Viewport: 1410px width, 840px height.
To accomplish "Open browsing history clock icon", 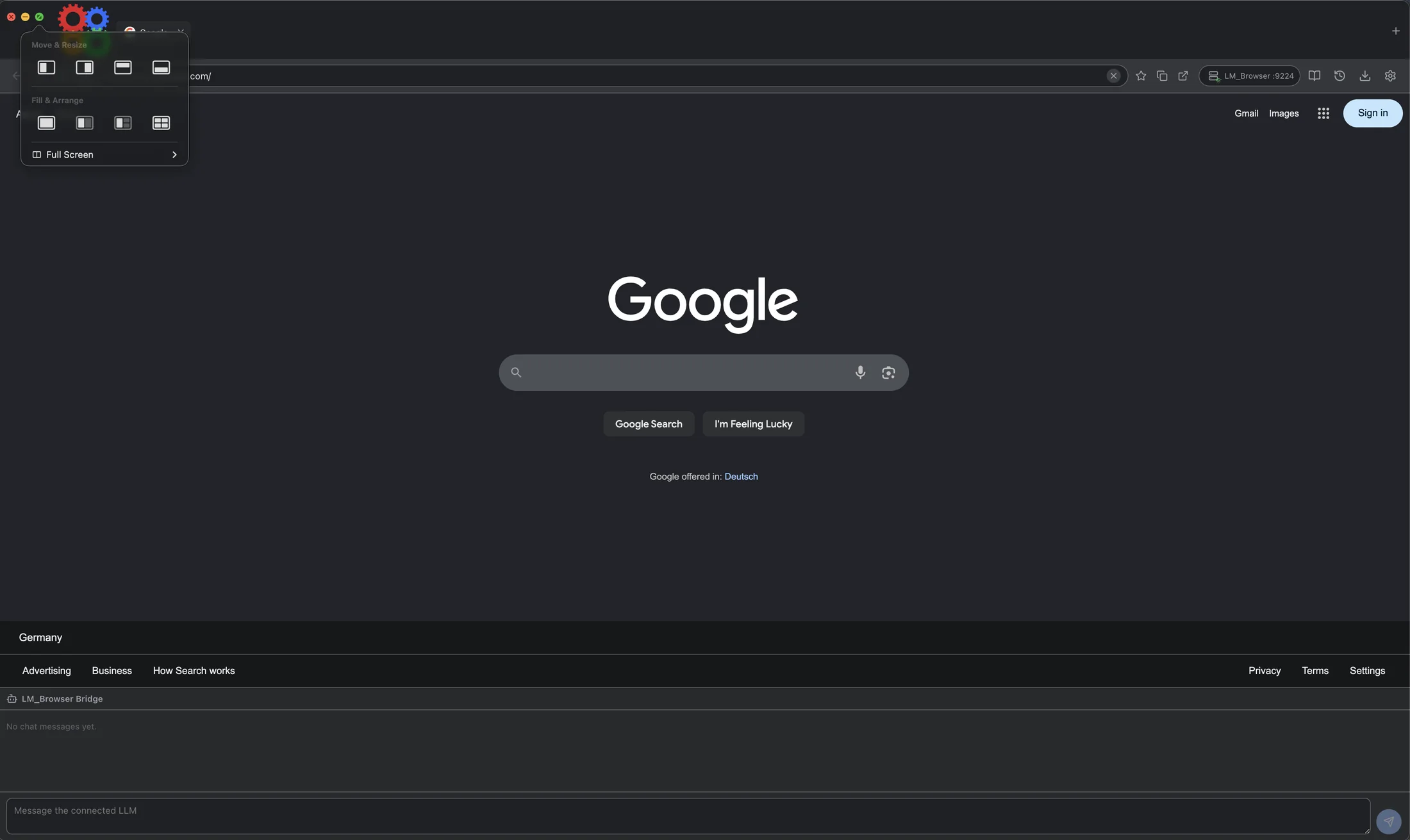I will (1339, 76).
